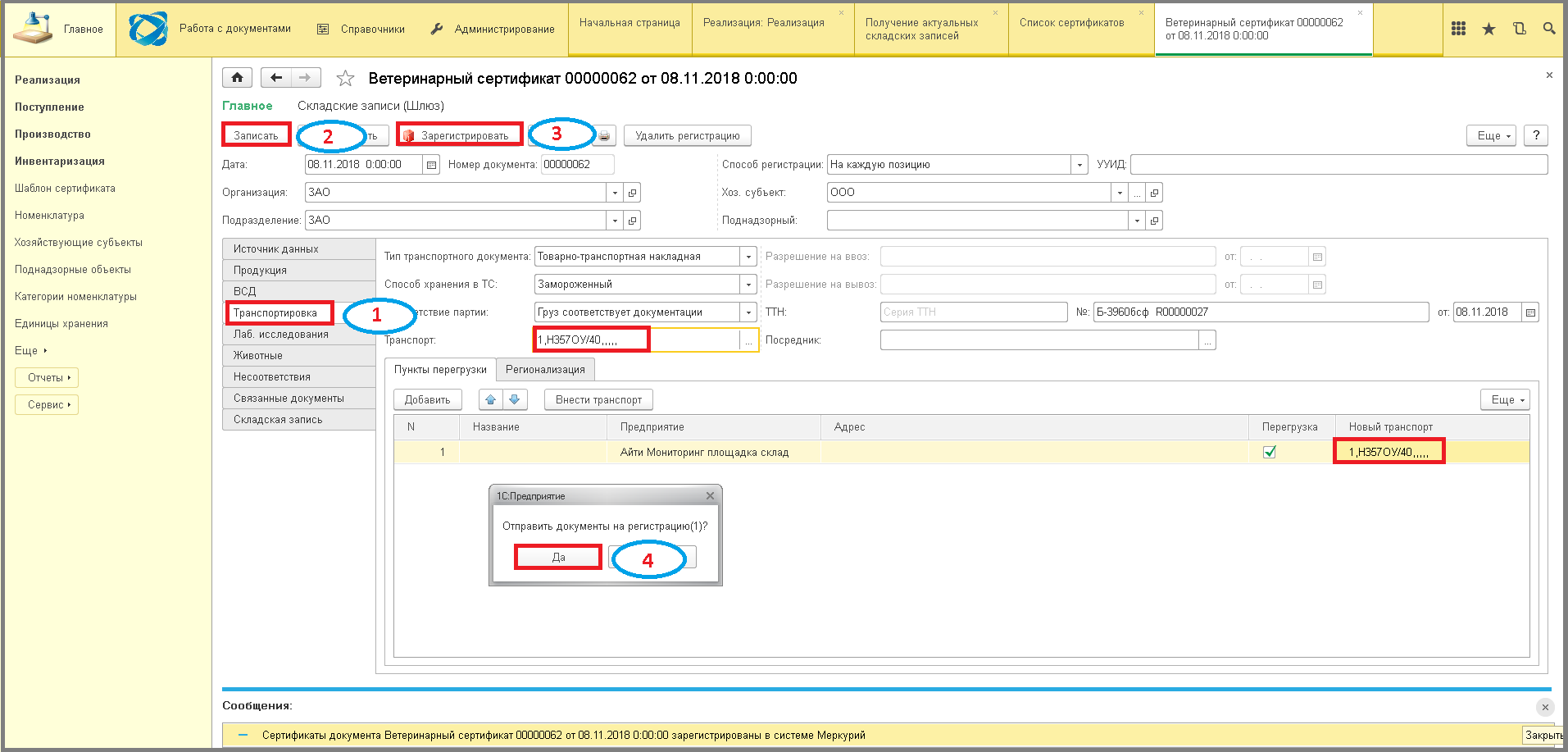
Task: Click the printer icon in toolbar
Action: coord(604,135)
